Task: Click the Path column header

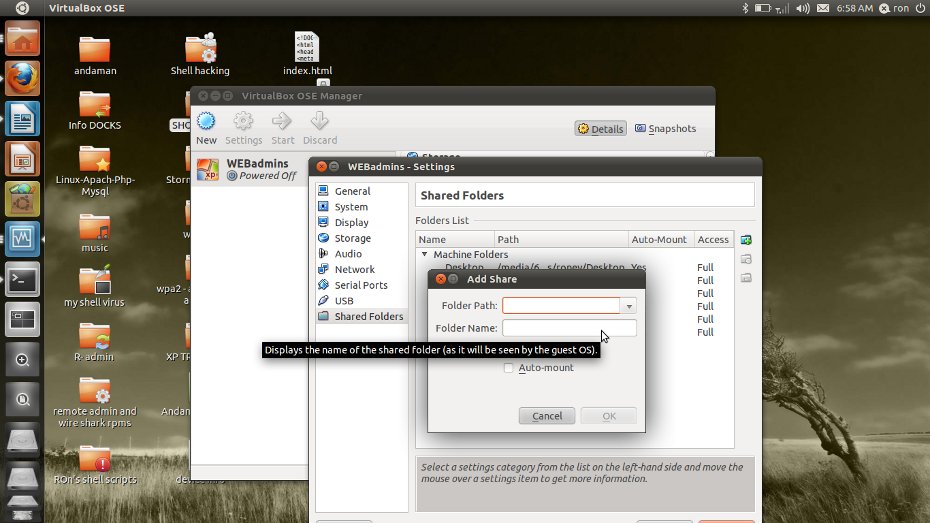Action: click(561, 239)
